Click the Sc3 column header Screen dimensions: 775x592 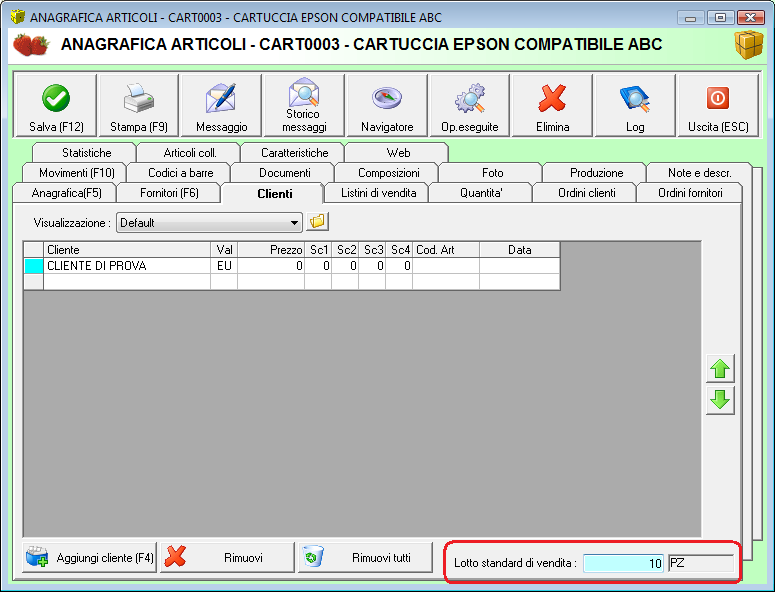click(x=372, y=250)
